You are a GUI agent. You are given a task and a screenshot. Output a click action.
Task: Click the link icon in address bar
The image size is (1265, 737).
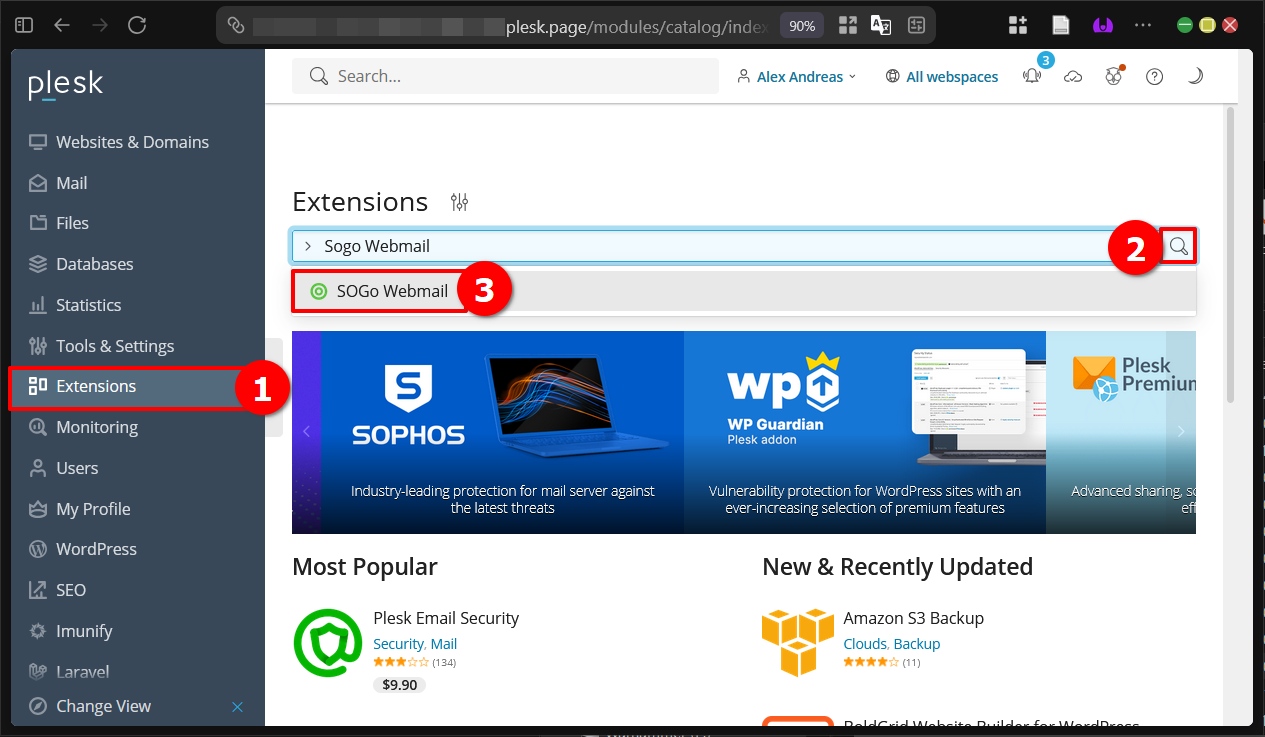(x=236, y=25)
